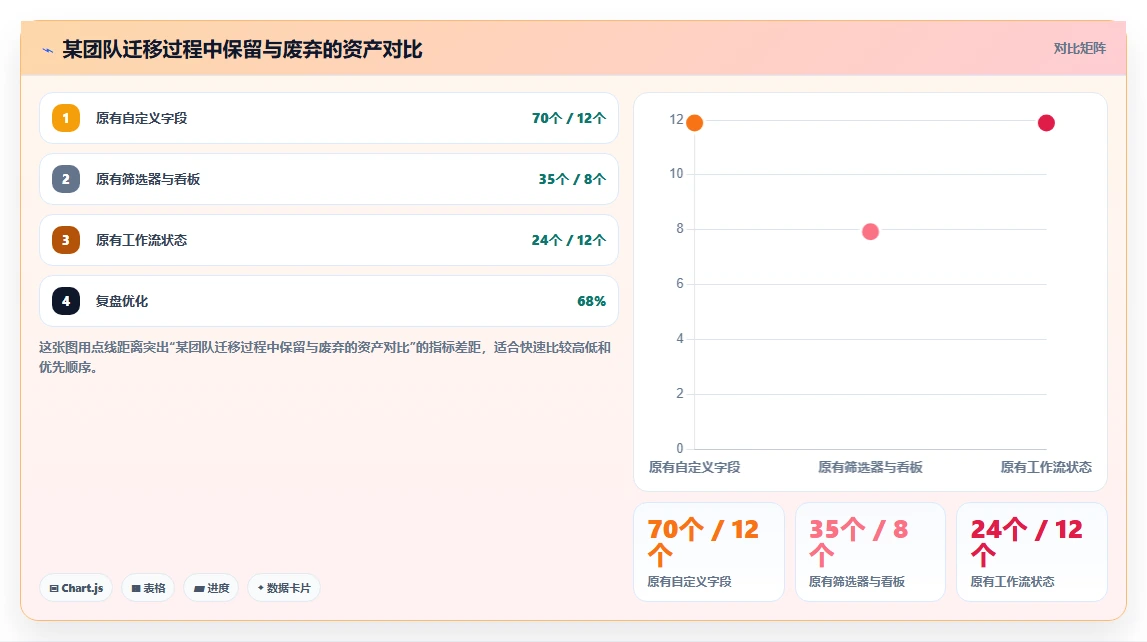Click the dark number 4 badge
Screen dimensions: 1147x642
[66, 301]
